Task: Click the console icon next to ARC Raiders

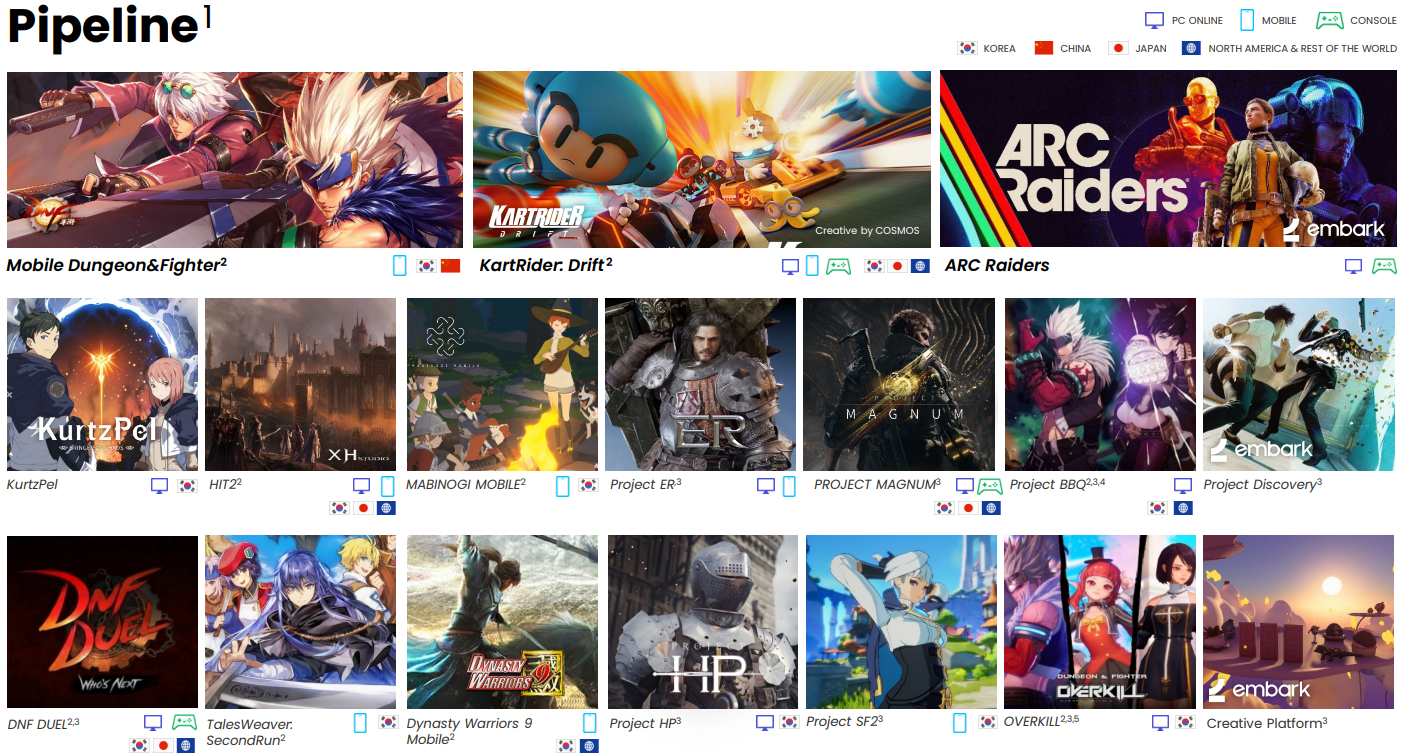Action: coord(1384,266)
